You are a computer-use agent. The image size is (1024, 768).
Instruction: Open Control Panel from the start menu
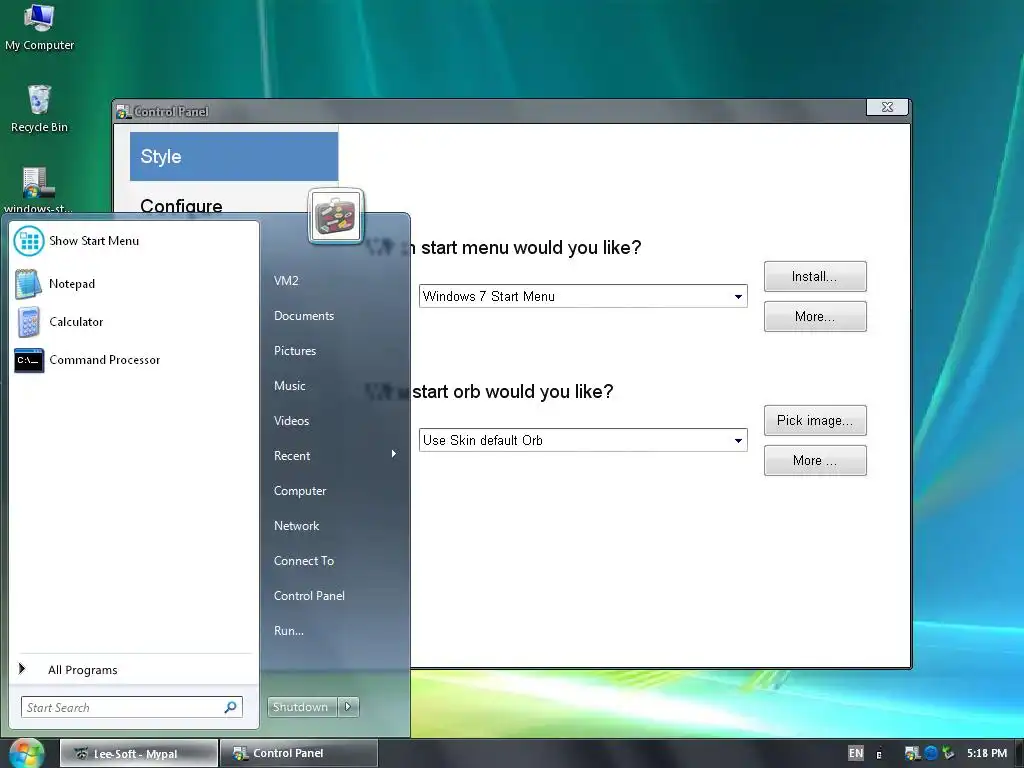click(309, 596)
